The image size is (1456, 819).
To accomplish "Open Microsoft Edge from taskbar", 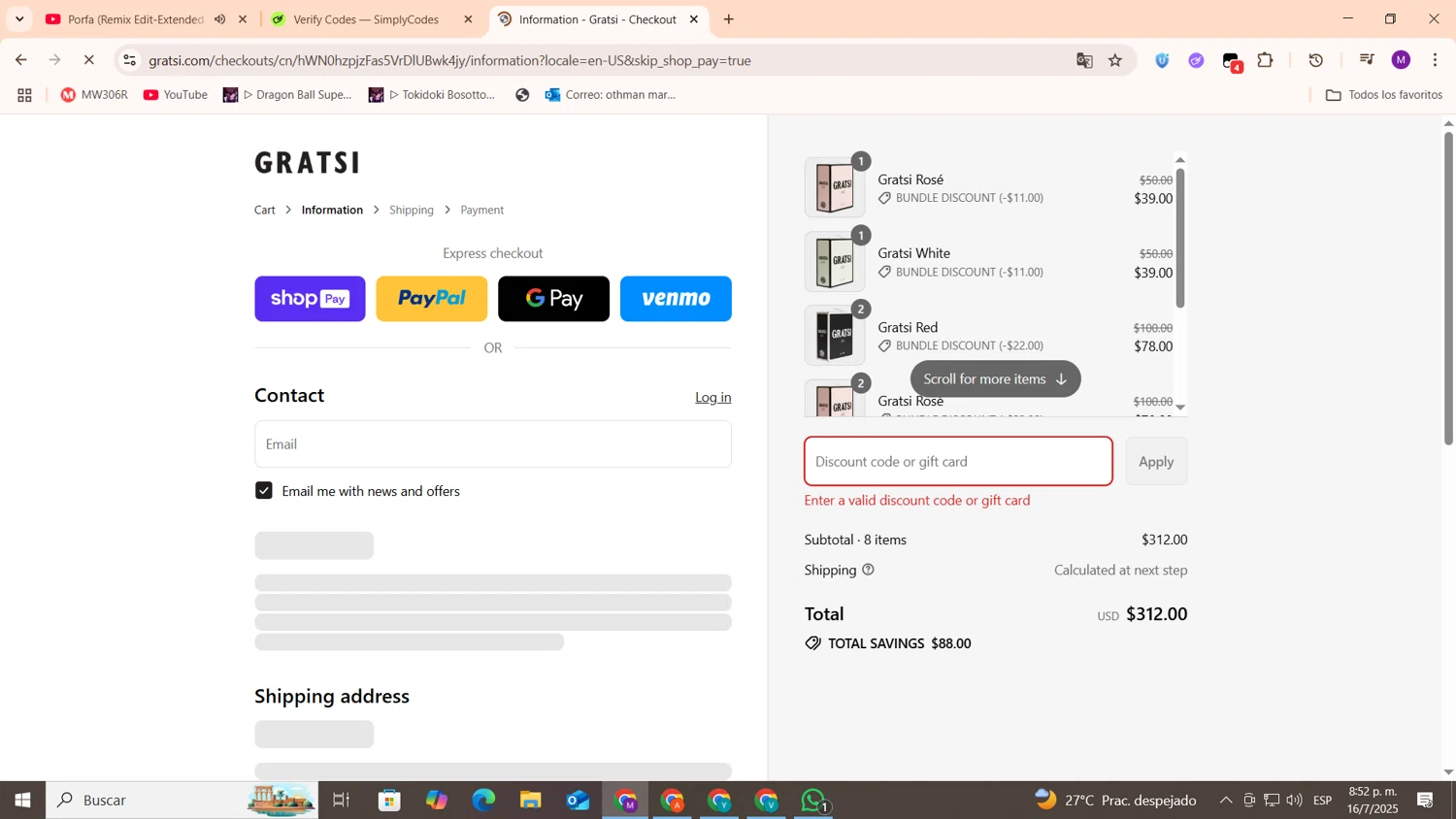I will [483, 801].
